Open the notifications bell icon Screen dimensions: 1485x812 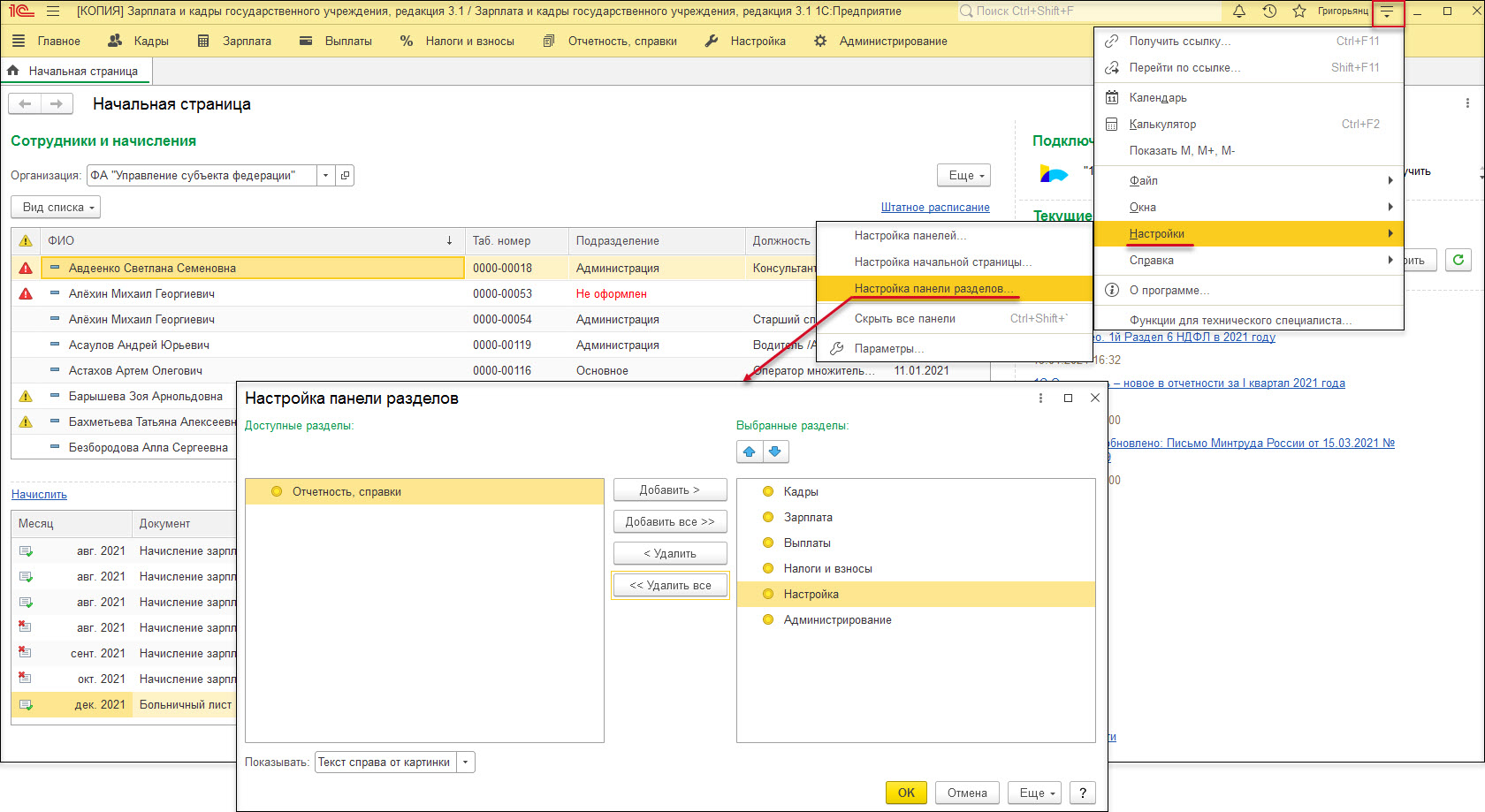(x=1239, y=11)
